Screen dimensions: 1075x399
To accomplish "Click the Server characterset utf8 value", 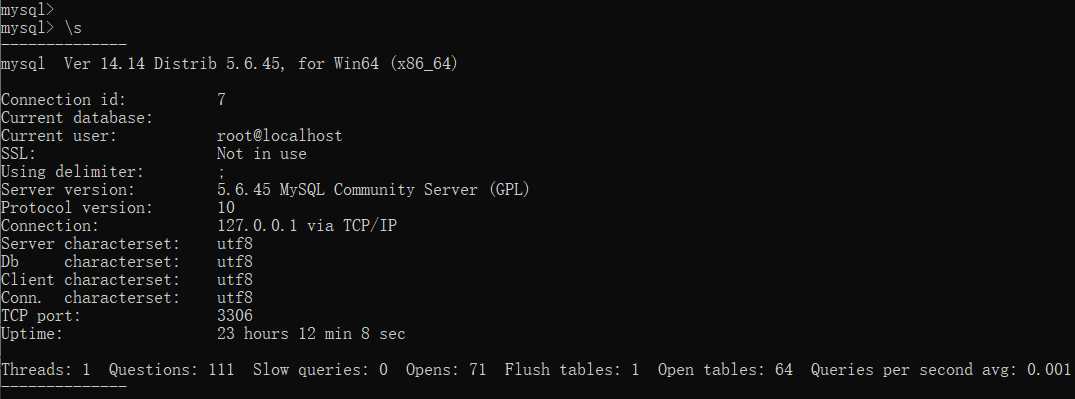I will click(x=234, y=243).
